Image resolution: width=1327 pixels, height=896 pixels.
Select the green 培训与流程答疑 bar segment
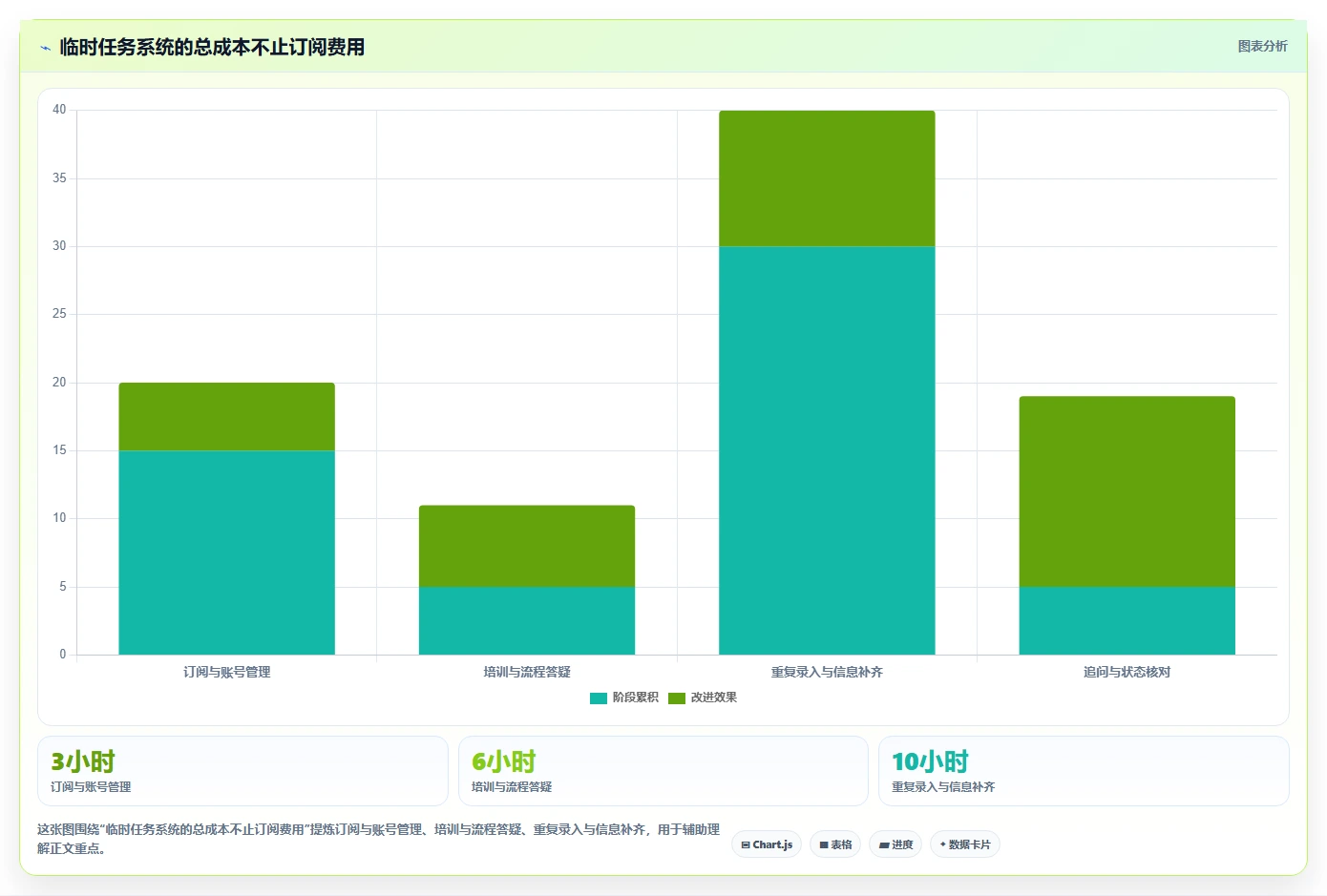pyautogui.click(x=527, y=546)
